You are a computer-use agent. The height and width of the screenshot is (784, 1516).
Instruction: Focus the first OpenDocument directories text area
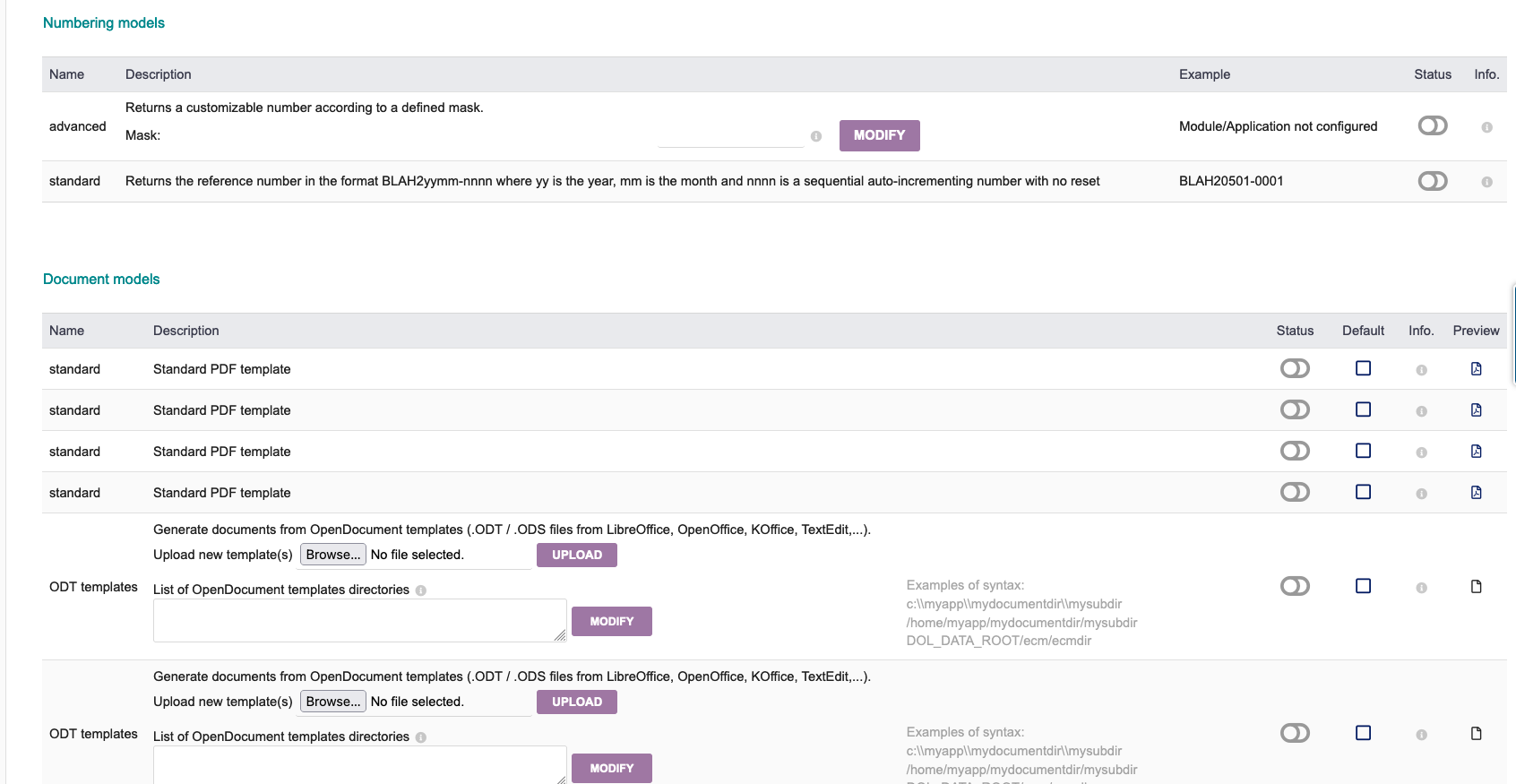(359, 620)
